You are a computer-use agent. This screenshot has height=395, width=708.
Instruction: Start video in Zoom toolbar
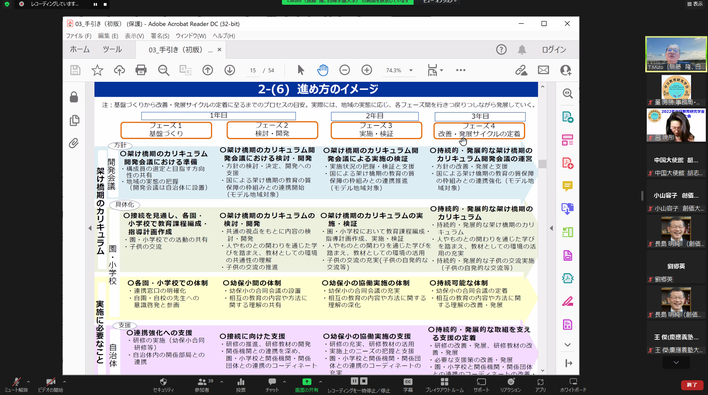click(51, 384)
